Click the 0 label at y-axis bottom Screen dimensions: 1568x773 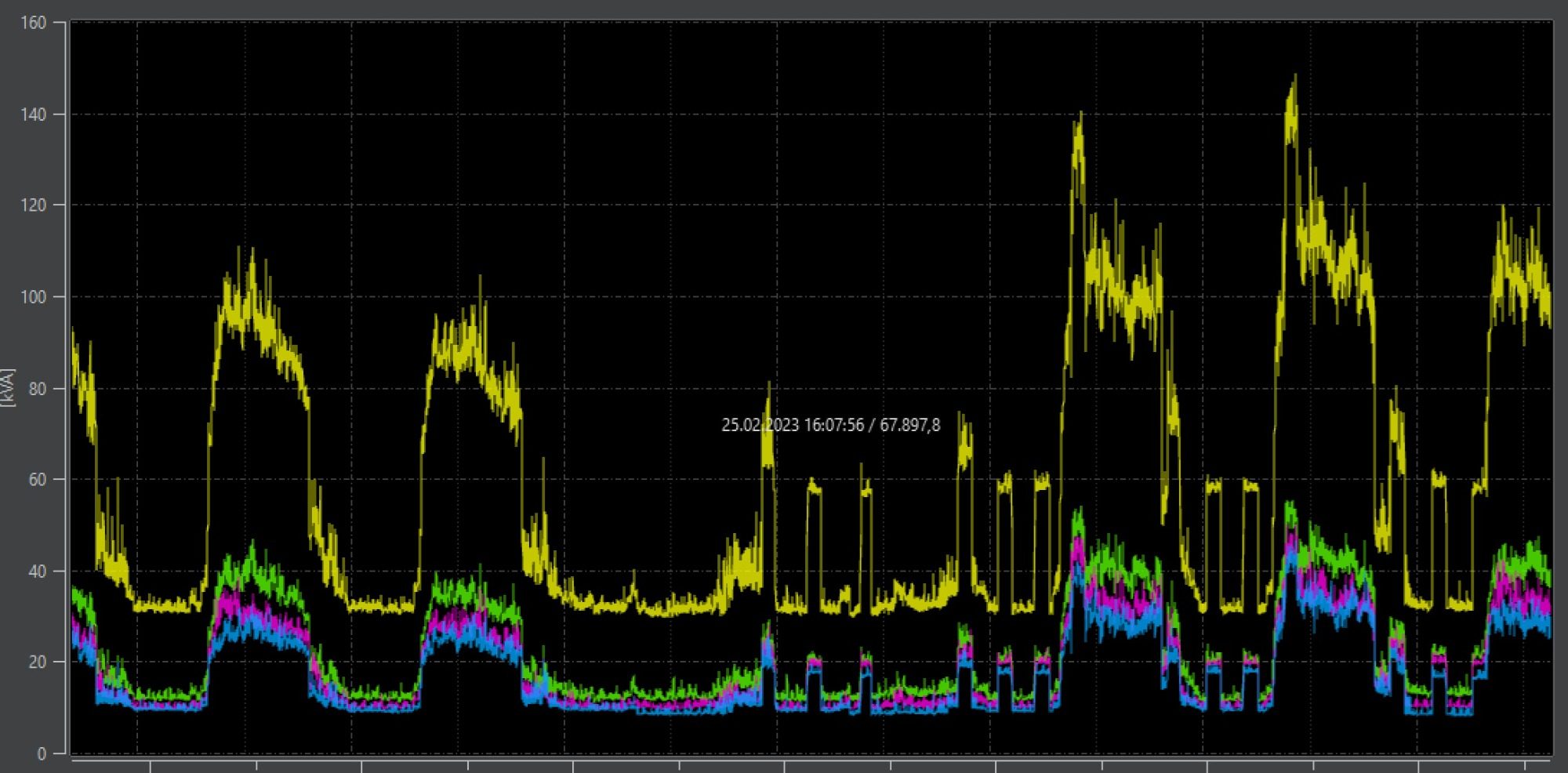(41, 753)
